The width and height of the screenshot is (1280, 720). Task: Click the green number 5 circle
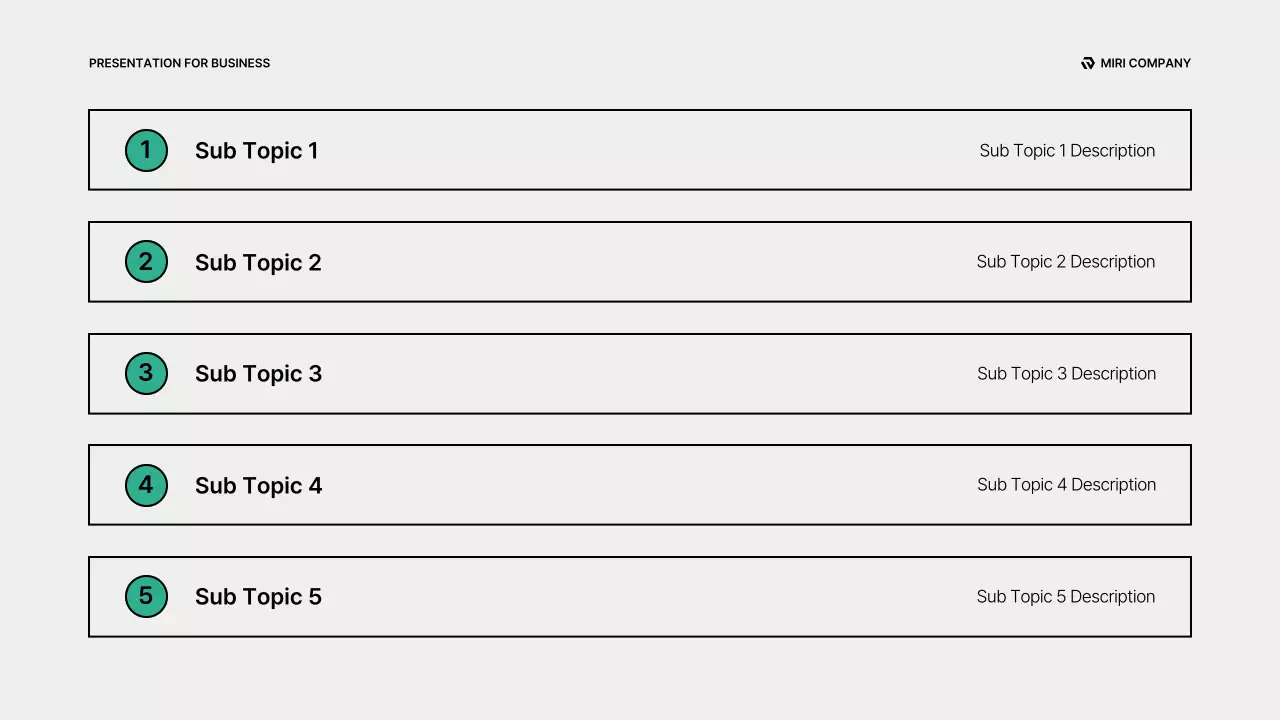[x=146, y=596]
